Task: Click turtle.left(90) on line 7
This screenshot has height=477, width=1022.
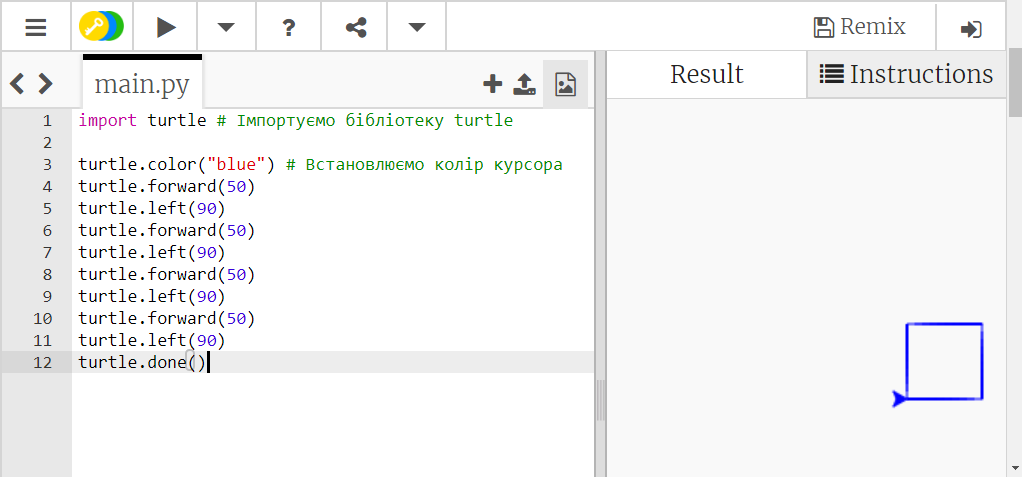Action: pyautogui.click(x=151, y=252)
